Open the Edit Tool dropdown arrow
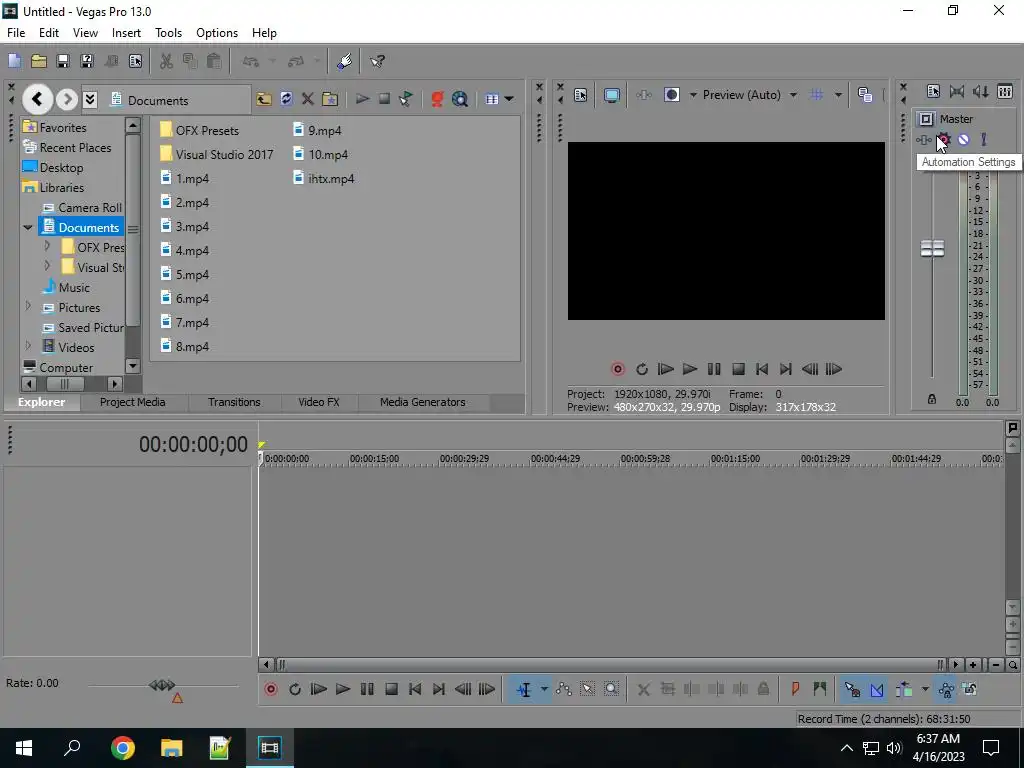Image resolution: width=1024 pixels, height=768 pixels. coord(544,690)
